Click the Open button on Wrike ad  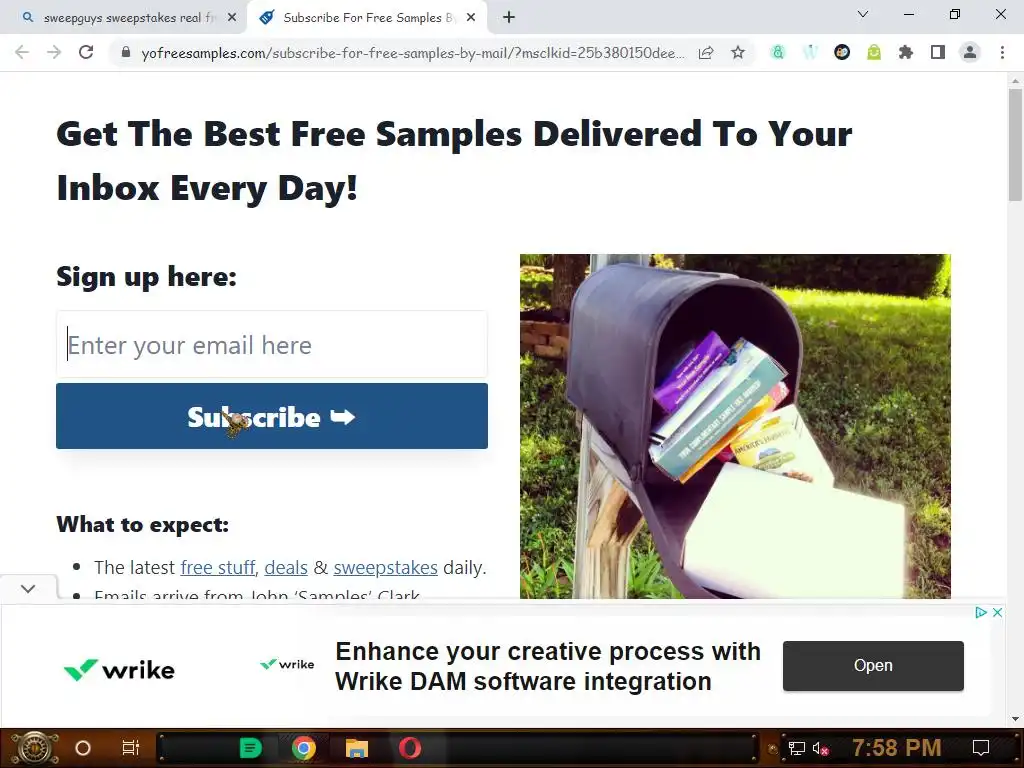click(873, 665)
